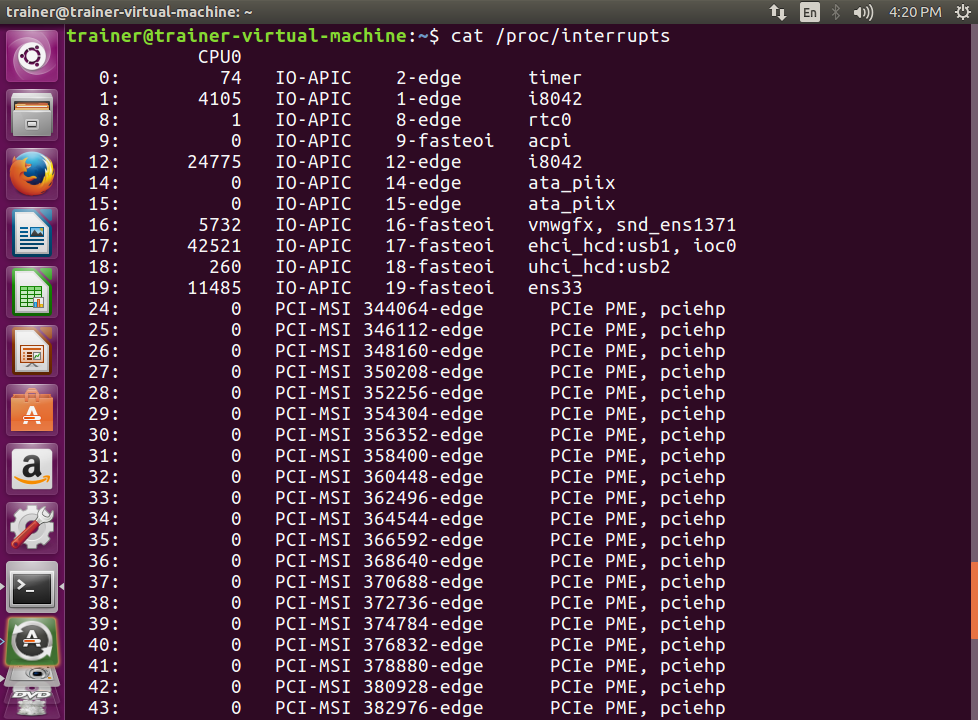Click the 382976-edge value
The width and height of the screenshot is (978, 720).
423,708
